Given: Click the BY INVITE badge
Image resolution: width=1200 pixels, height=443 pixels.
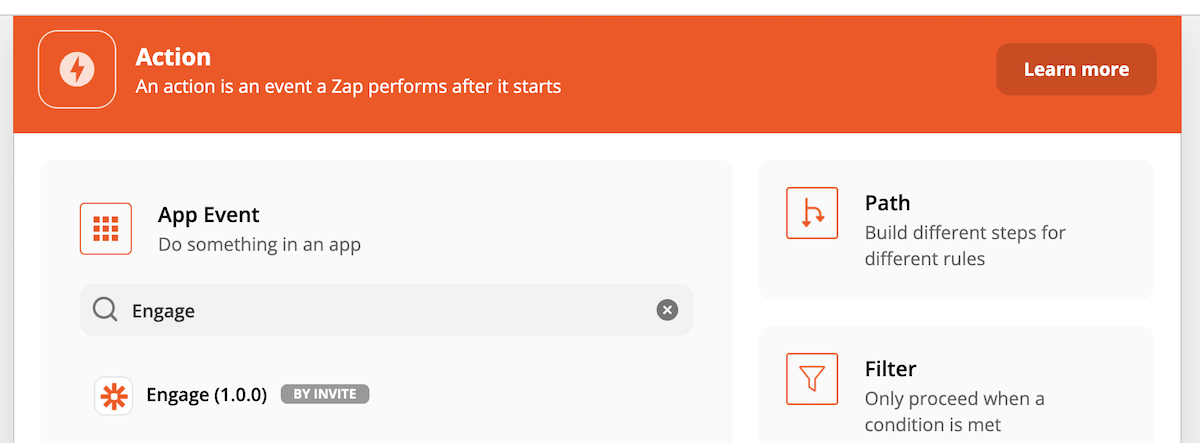Looking at the screenshot, I should pos(325,395).
